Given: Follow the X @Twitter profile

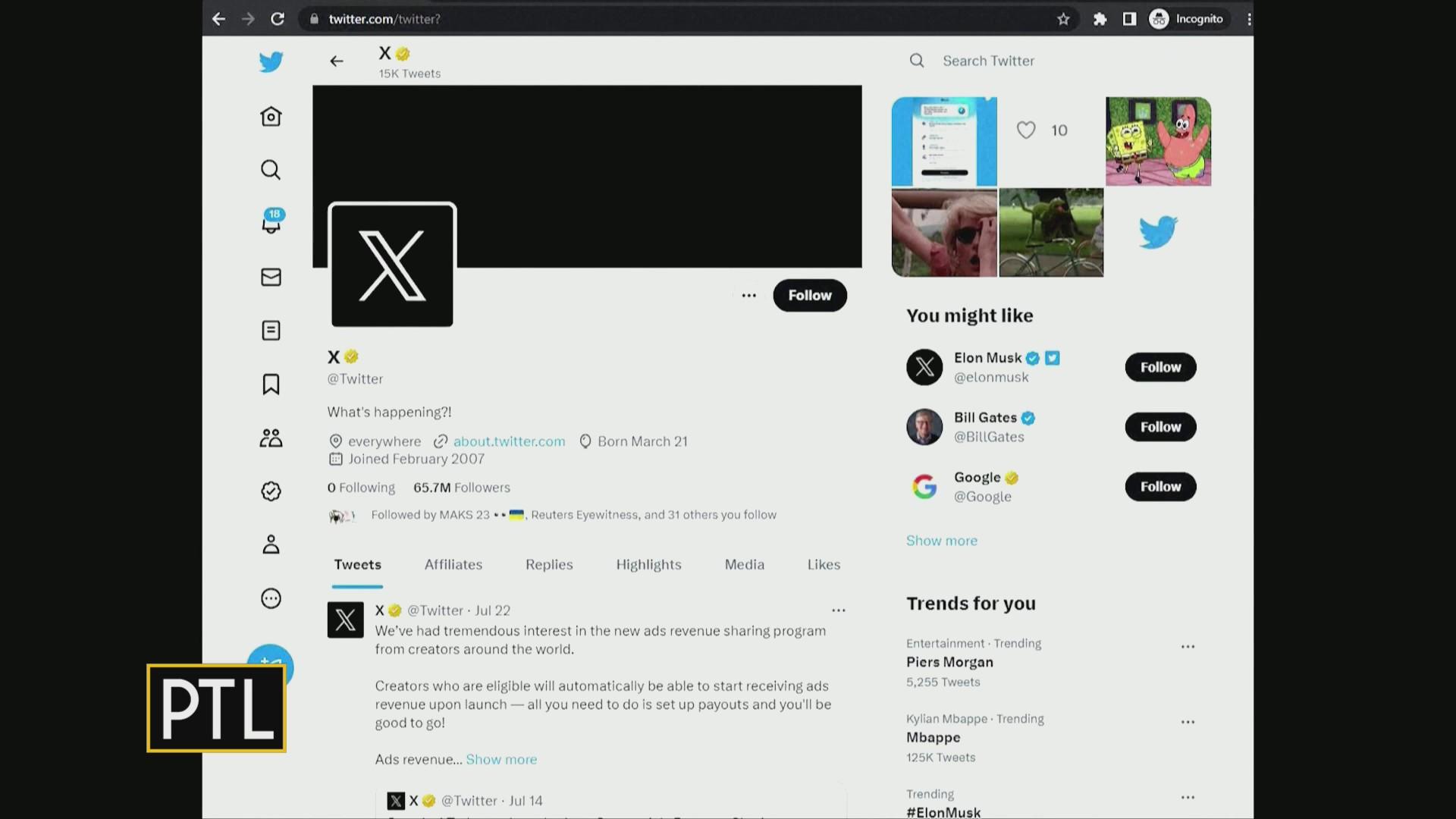Looking at the screenshot, I should tap(810, 295).
